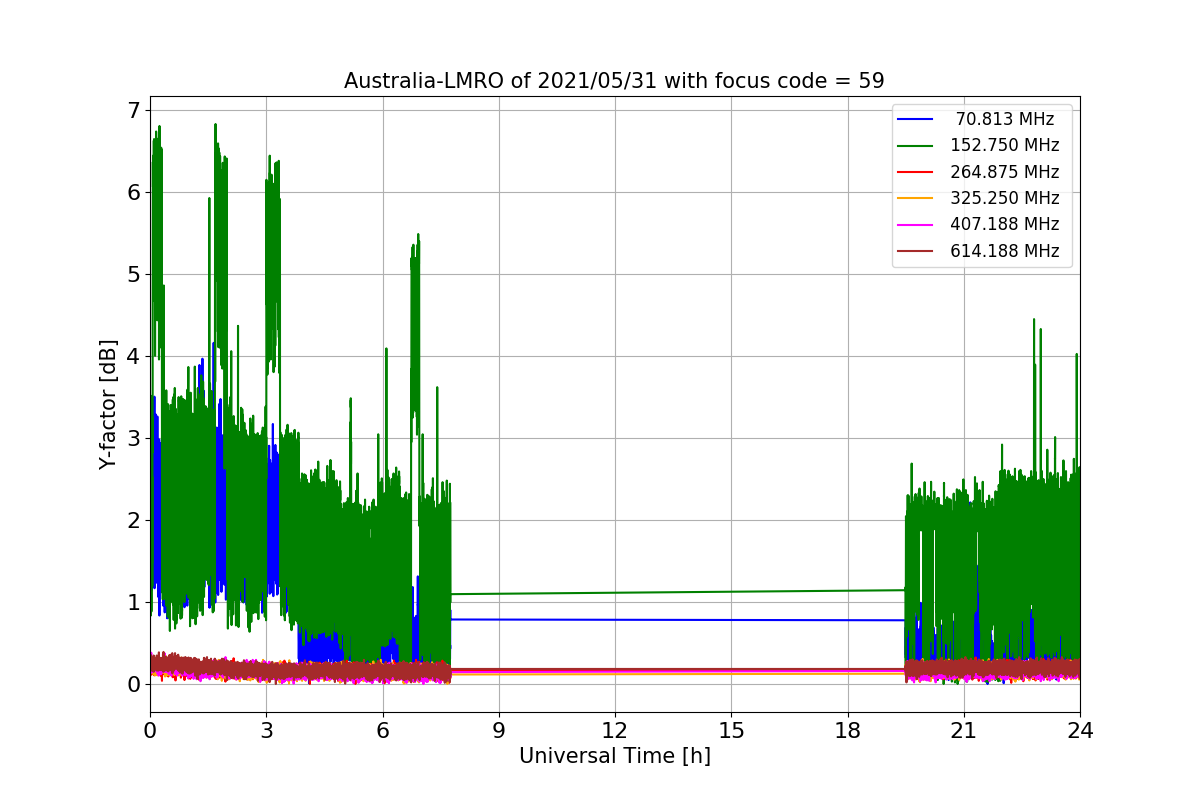The image size is (1200, 800).
Task: Select the 264.875 MHz legend label
Action: [x=1005, y=172]
